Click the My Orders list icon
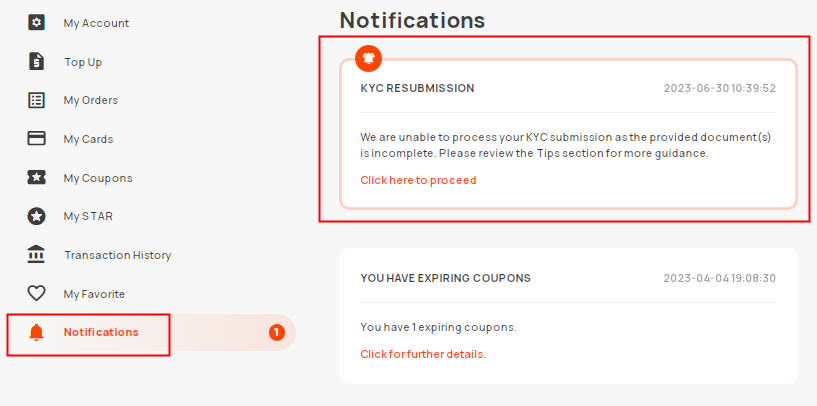Image resolution: width=817 pixels, height=406 pixels. (x=36, y=100)
